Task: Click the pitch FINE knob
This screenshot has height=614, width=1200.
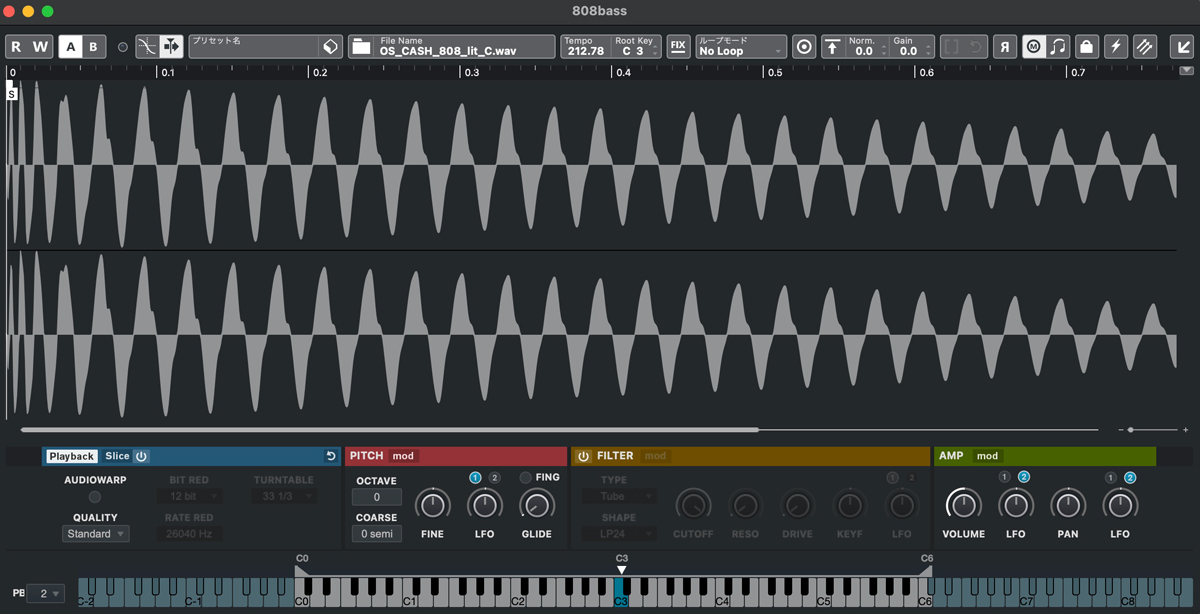Action: click(432, 504)
